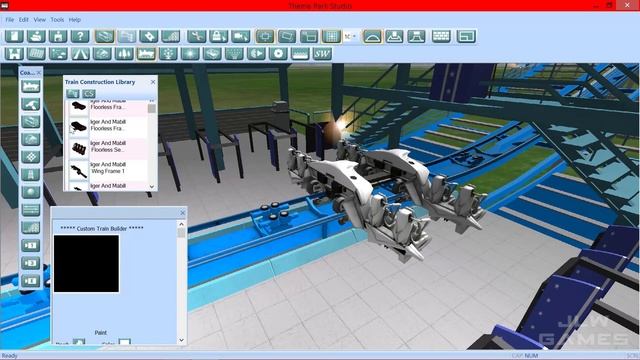Viewport: 640px width, 360px height.
Task: Open the Edit menu
Action: click(24, 20)
